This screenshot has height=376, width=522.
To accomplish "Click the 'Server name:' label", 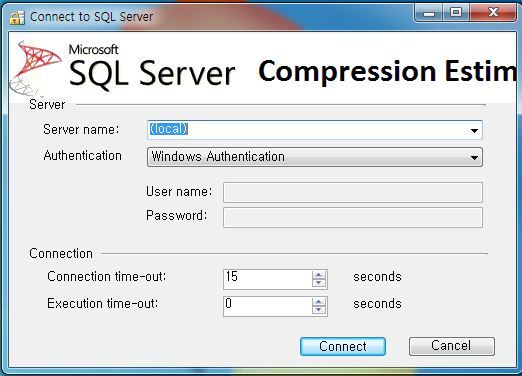I will pyautogui.click(x=81, y=129).
